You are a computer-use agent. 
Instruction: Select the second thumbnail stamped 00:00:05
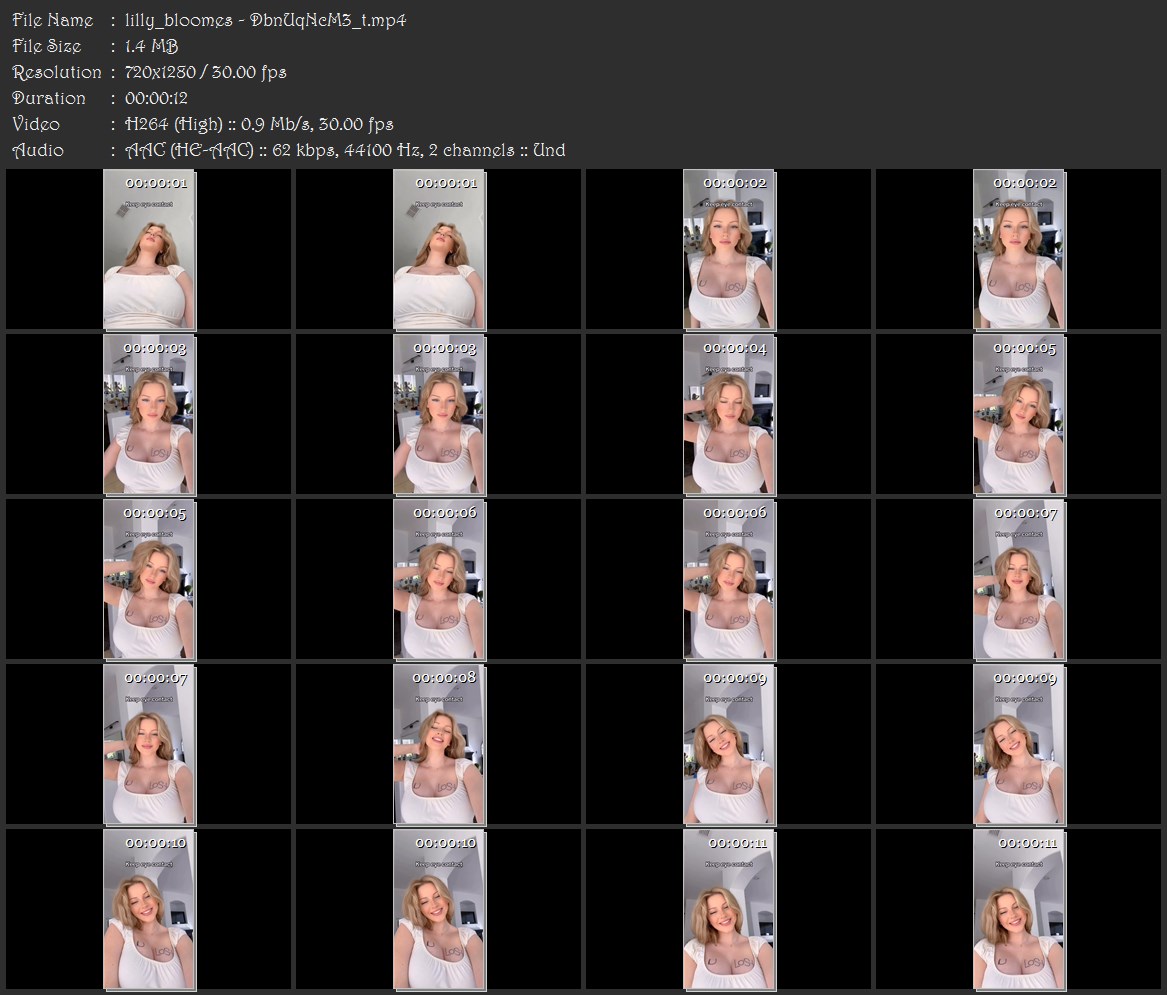(x=149, y=580)
